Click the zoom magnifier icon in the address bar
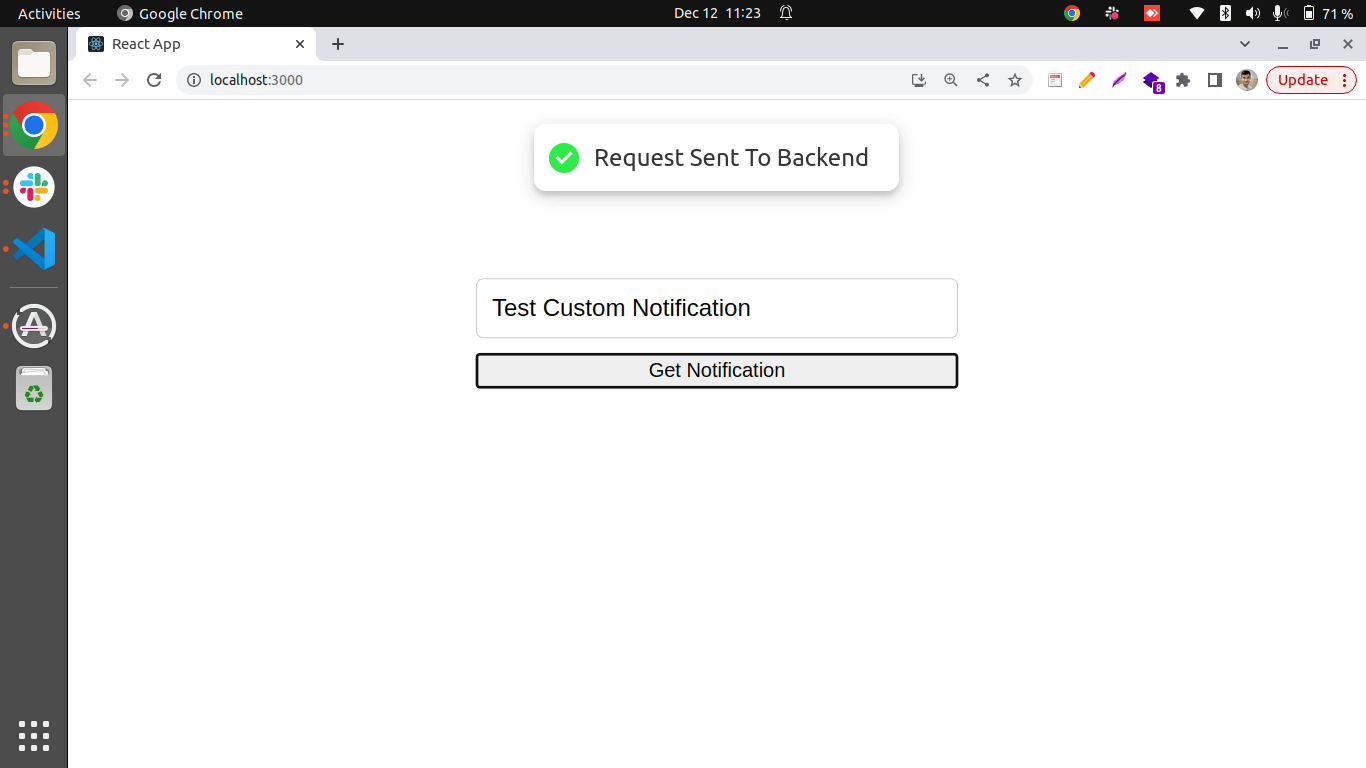Viewport: 1366px width, 768px height. click(950, 80)
